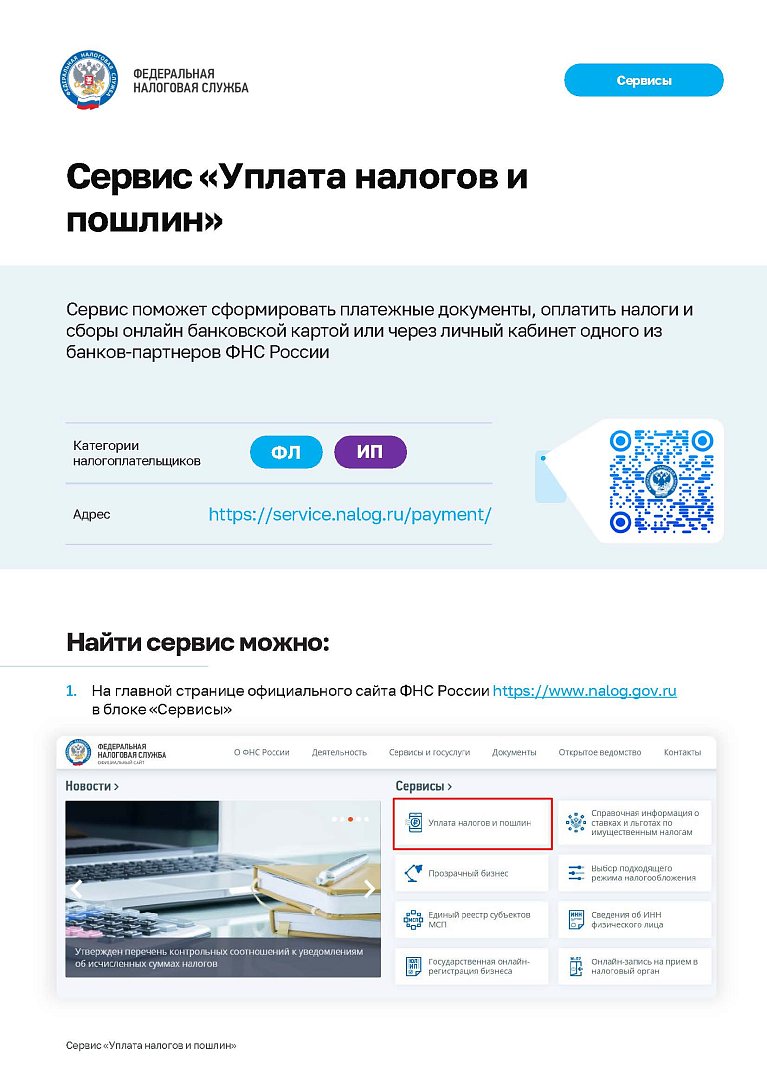Open the Уплата налогов и пошлин service icon
The width and height of the screenshot is (767, 1080).
(x=414, y=822)
